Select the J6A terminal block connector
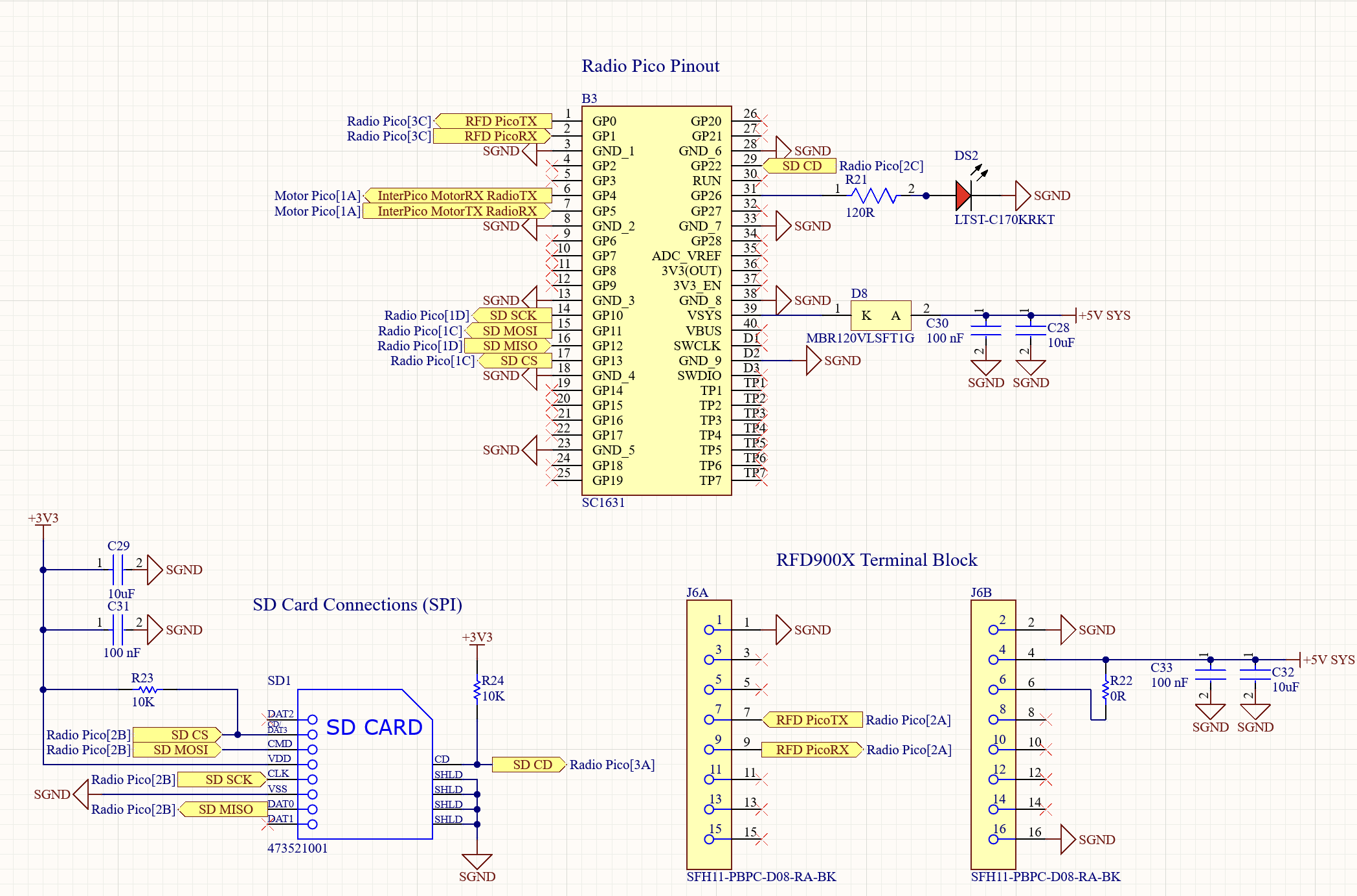Image resolution: width=1357 pixels, height=896 pixels. point(709,732)
